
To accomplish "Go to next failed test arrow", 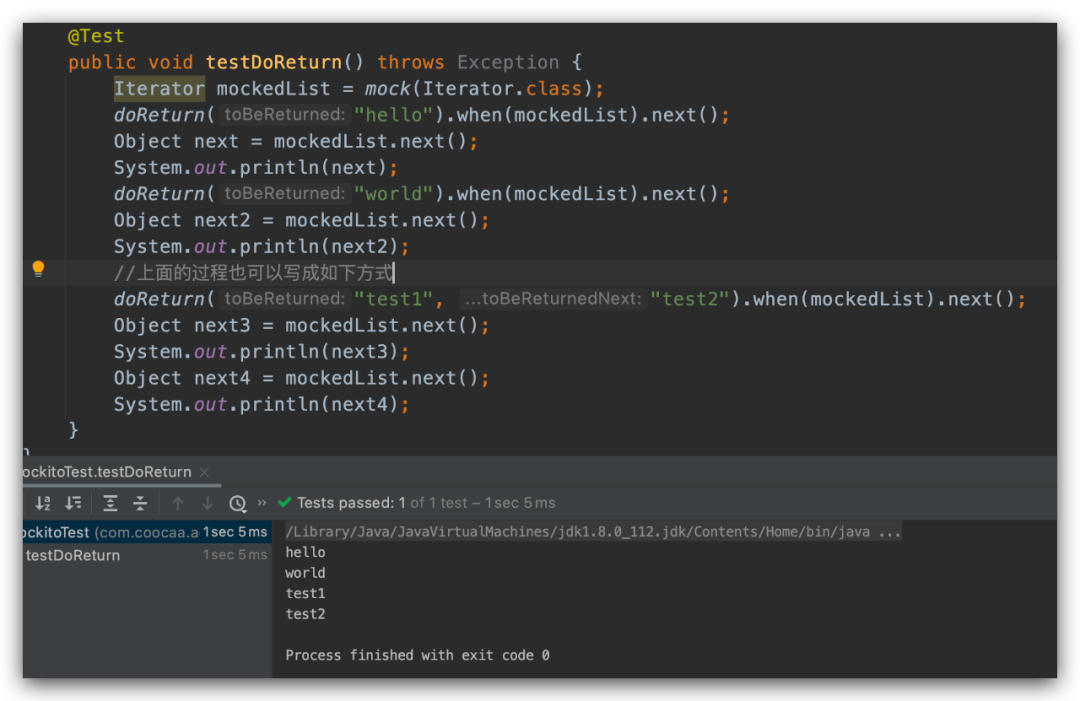I will pyautogui.click(x=207, y=503).
